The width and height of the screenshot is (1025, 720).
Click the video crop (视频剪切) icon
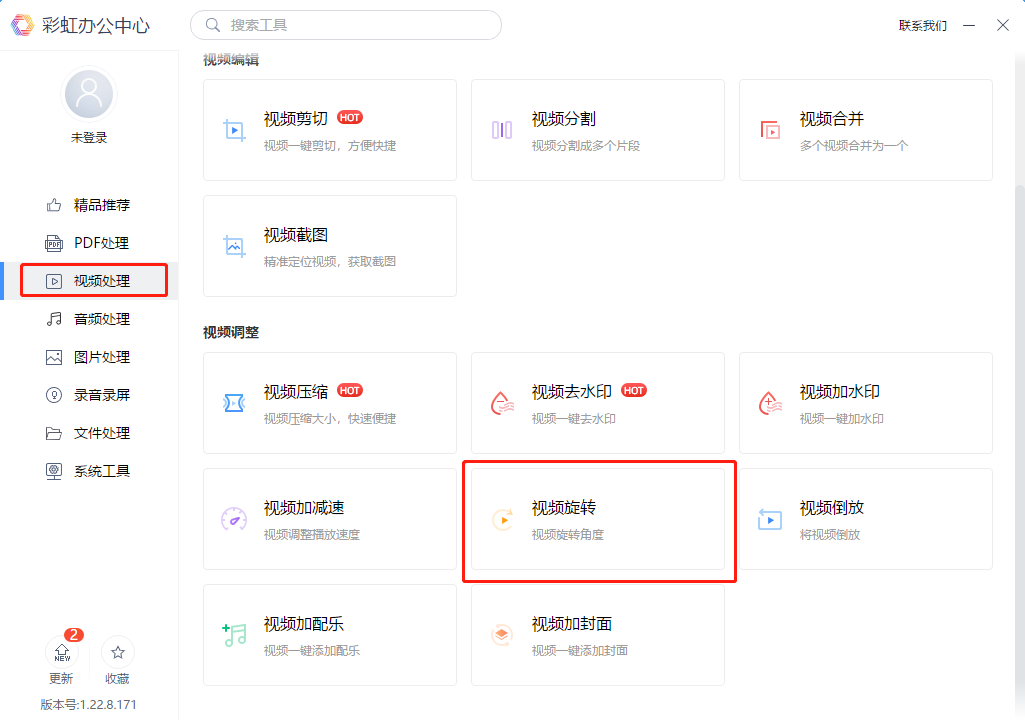pos(234,130)
